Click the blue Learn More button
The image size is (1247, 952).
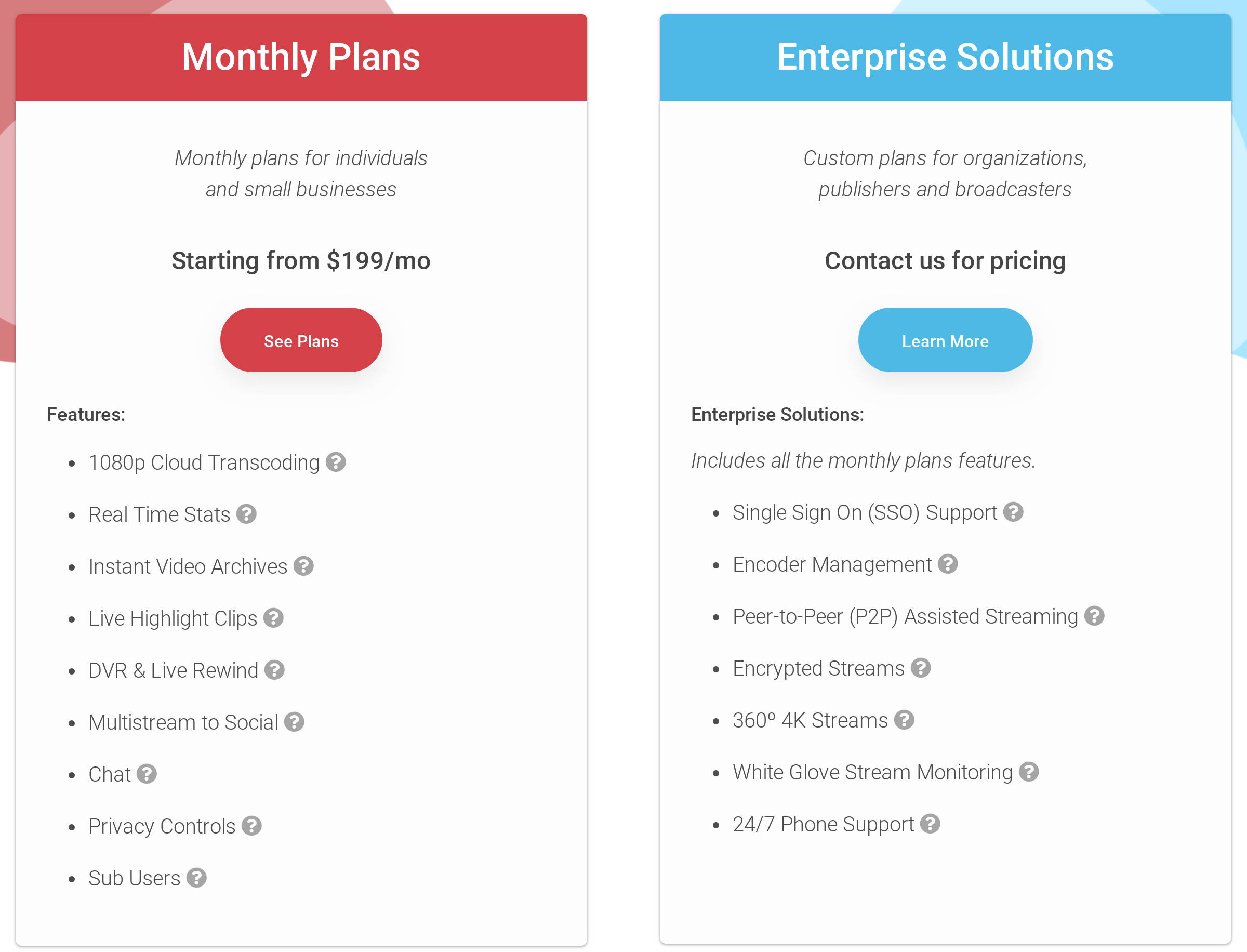coord(945,340)
